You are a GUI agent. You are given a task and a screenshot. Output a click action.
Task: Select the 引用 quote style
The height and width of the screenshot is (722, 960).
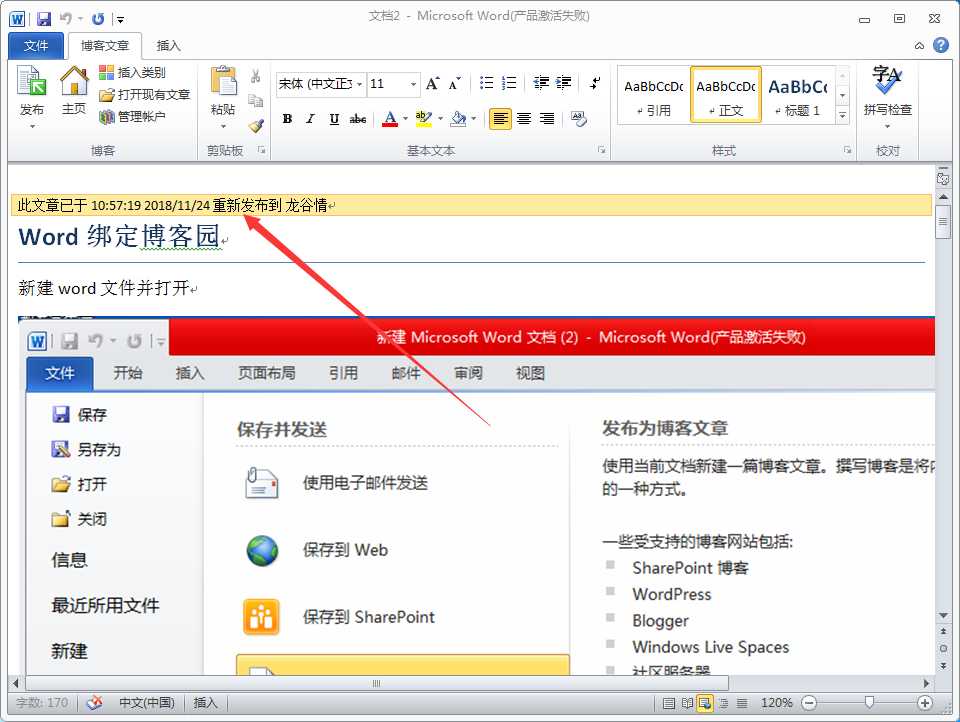coord(654,96)
